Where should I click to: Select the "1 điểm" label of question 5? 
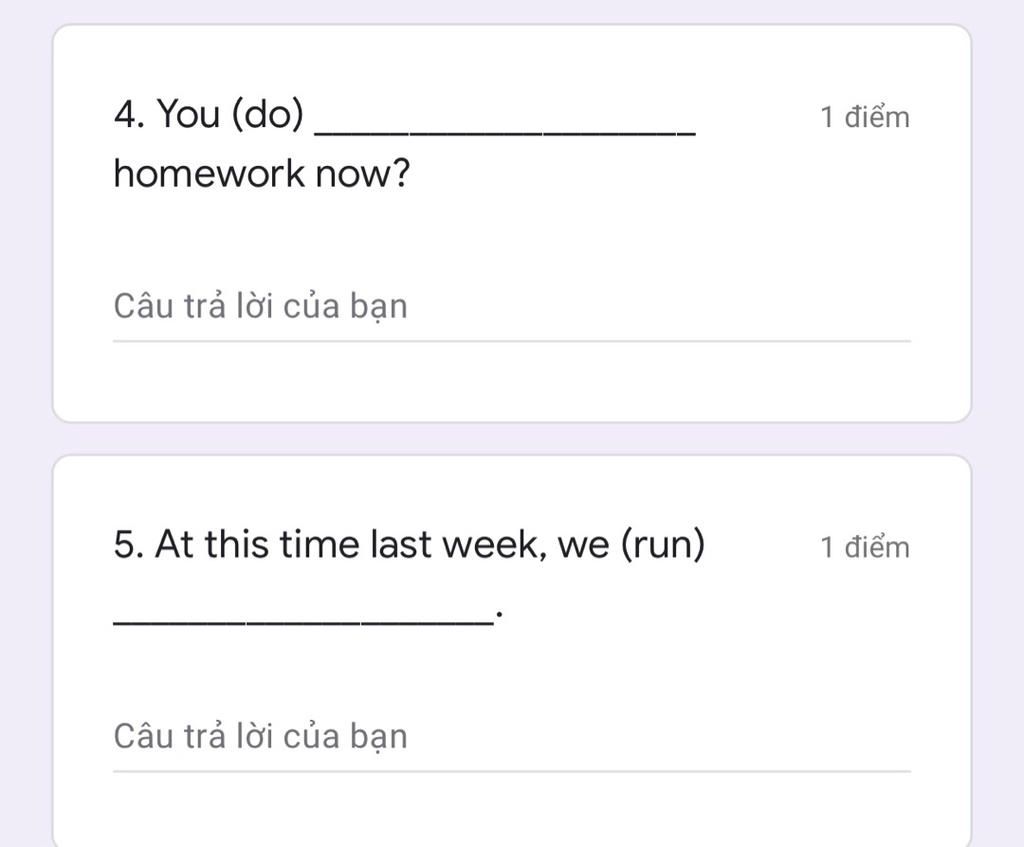tap(865, 547)
